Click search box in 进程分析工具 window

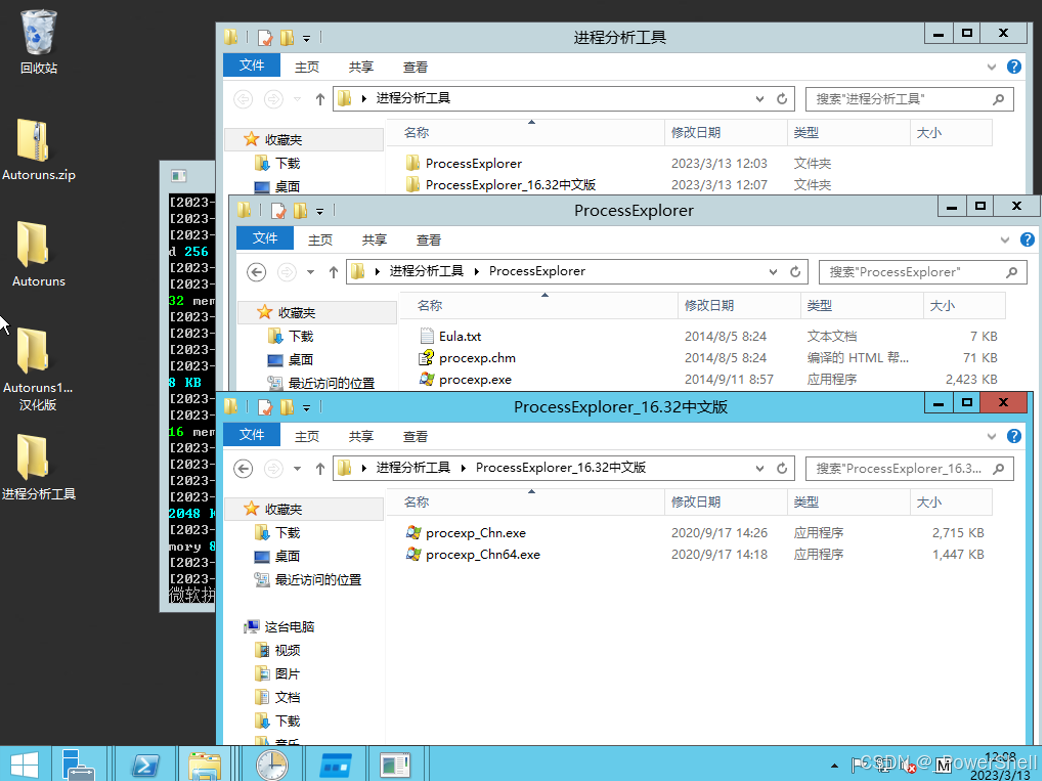click(909, 99)
